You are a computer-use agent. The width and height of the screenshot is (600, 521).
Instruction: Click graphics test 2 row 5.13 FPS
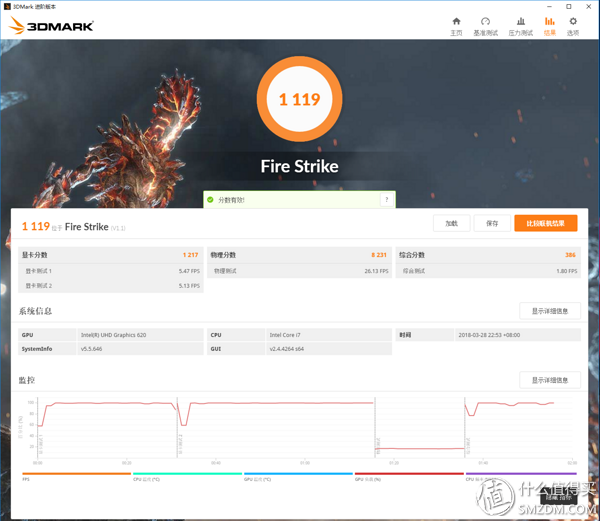point(111,286)
